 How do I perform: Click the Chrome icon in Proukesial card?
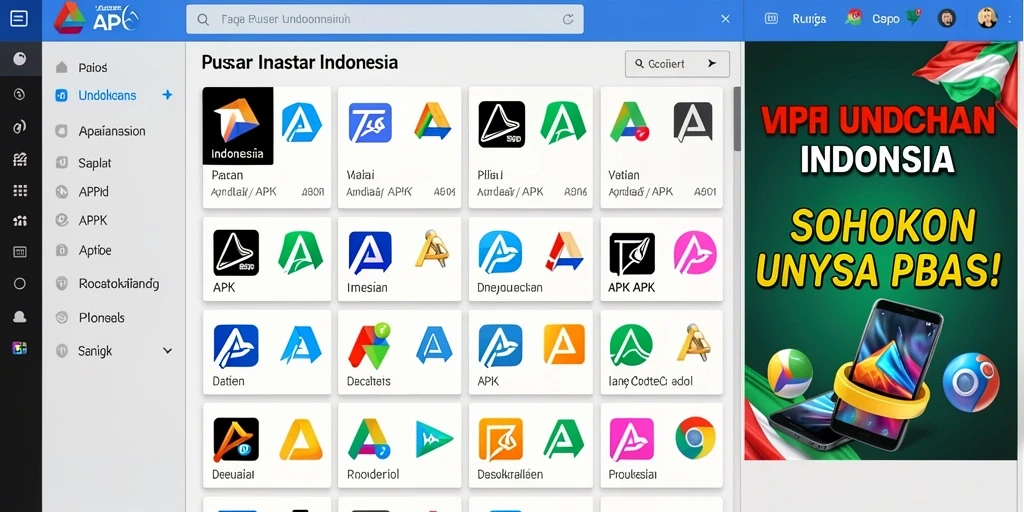click(x=696, y=438)
